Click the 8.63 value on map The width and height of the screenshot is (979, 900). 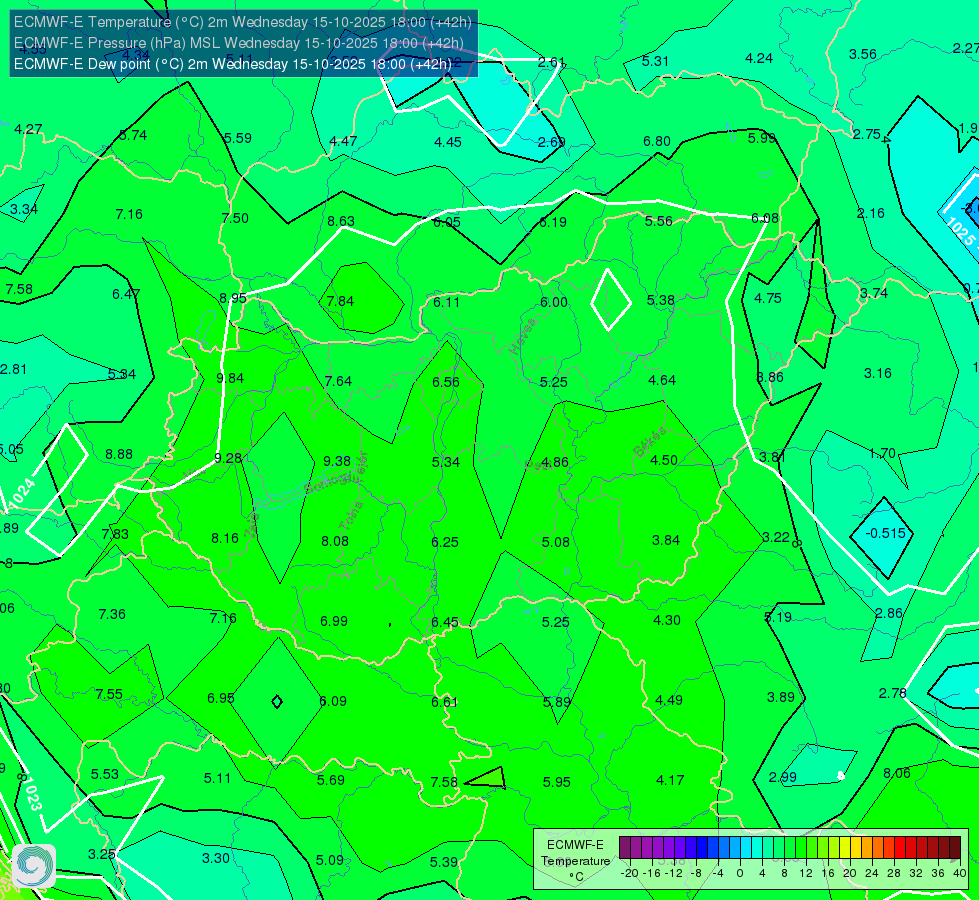click(x=341, y=221)
